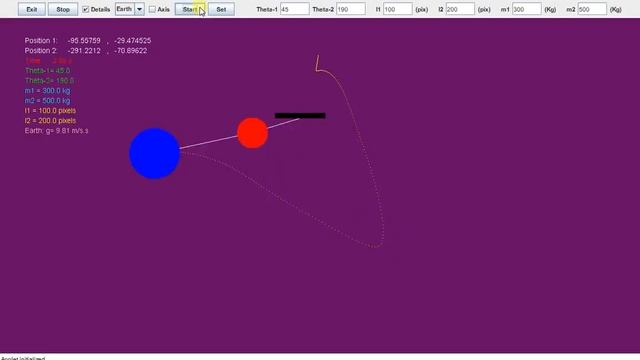
Task: Apply parameters with the Set button
Action: tap(221, 9)
